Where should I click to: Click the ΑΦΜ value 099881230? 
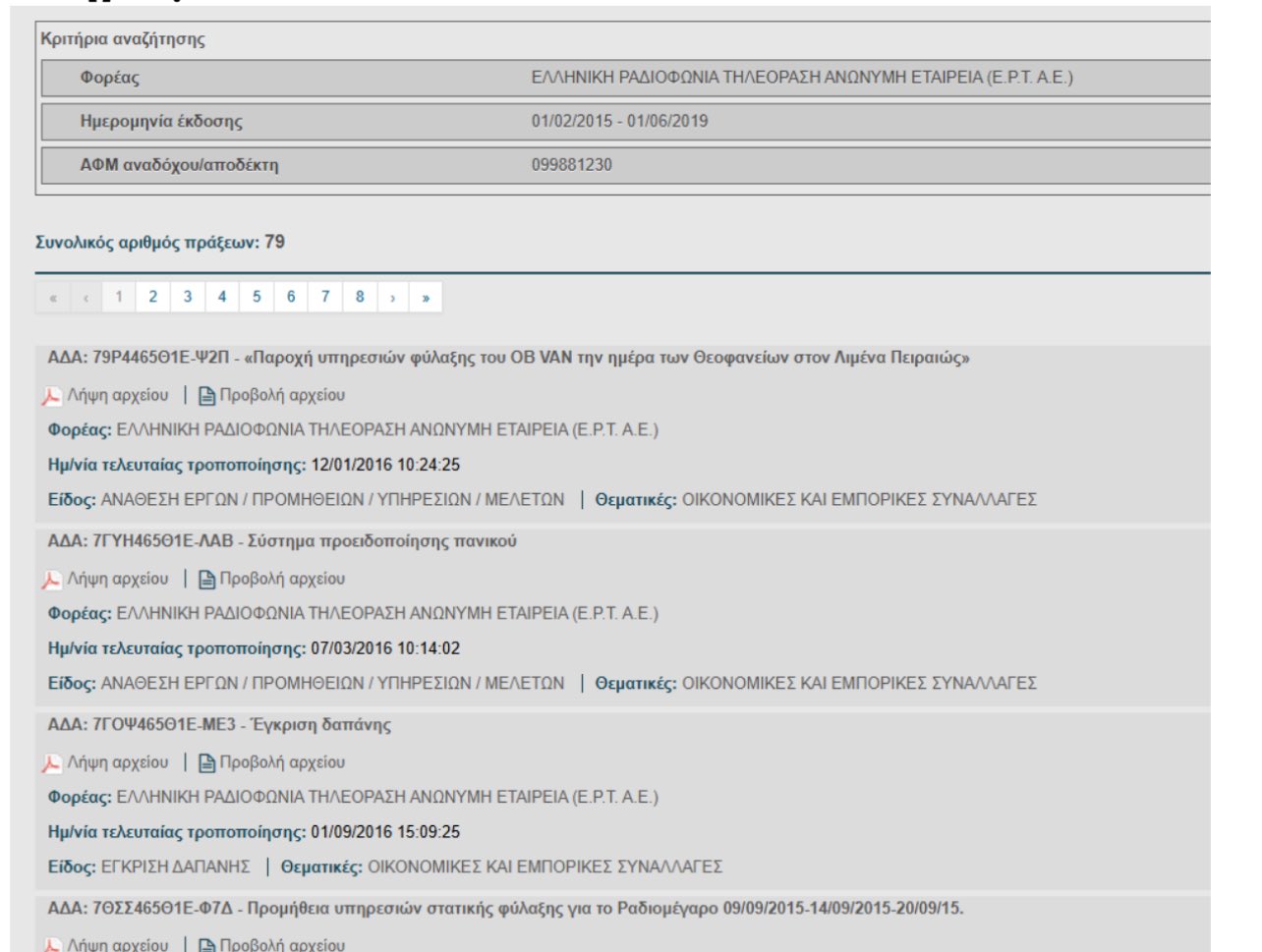571,164
